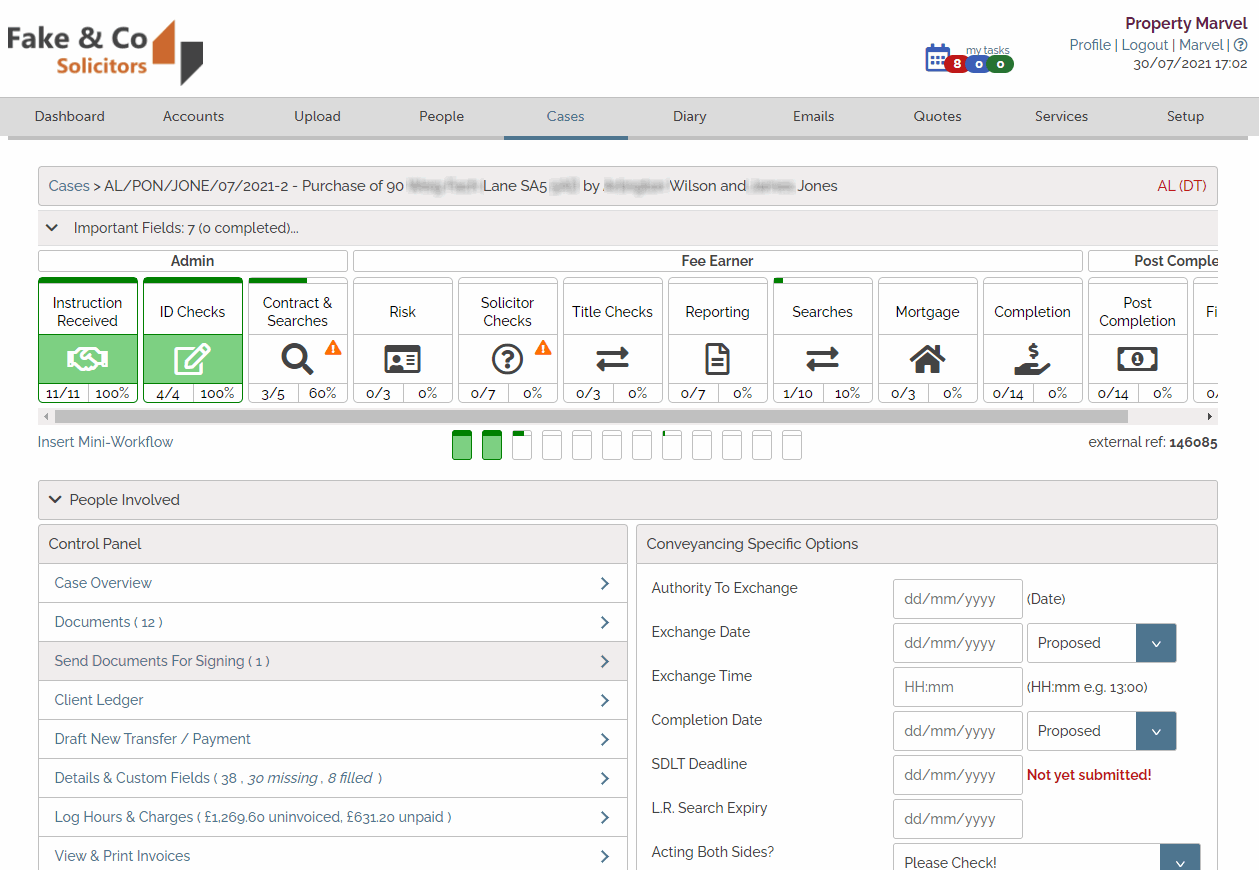
Task: Click the Solicitor Checks question mark icon
Action: click(507, 358)
